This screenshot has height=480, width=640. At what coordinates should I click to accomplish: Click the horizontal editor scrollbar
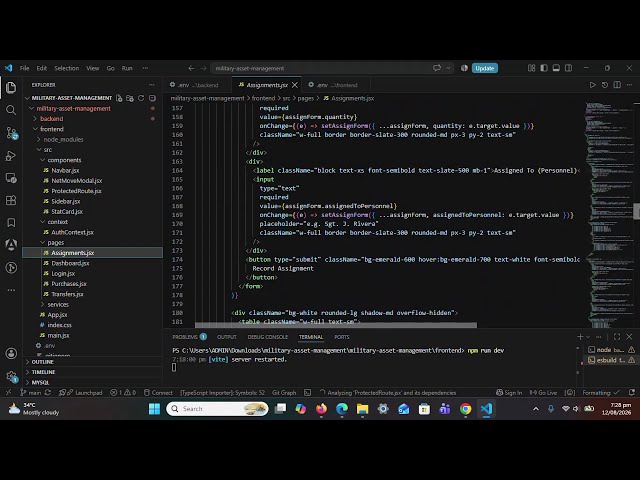(x=336, y=325)
